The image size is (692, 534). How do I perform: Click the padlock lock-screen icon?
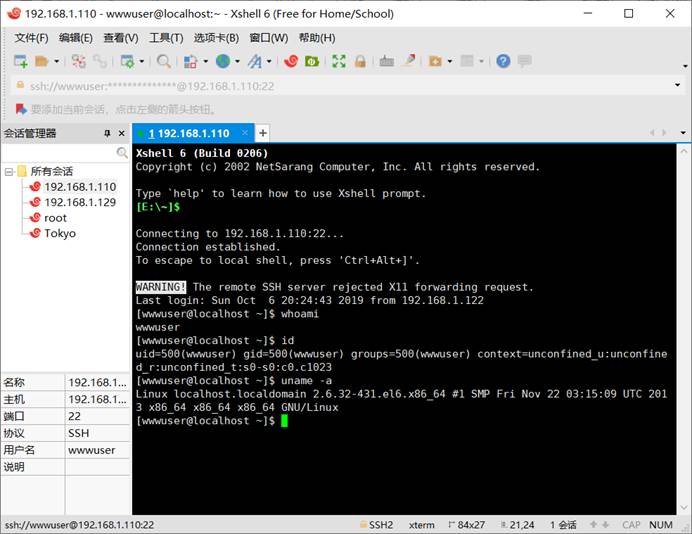(360, 61)
